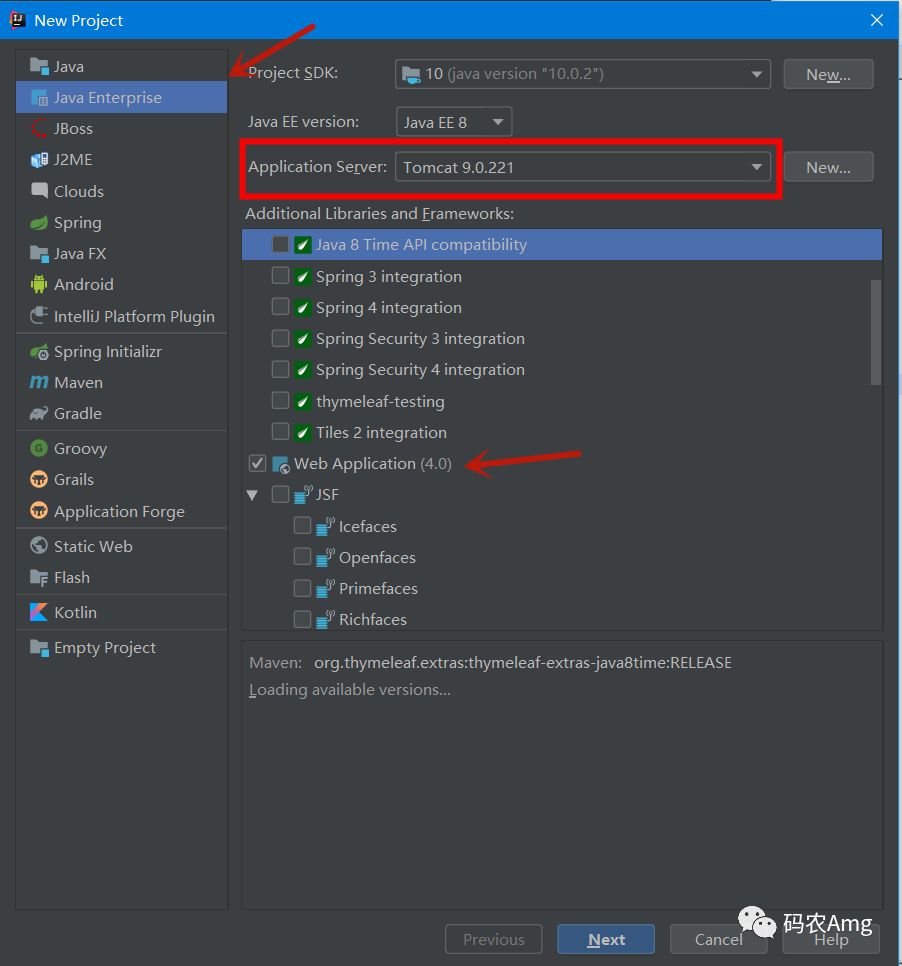This screenshot has width=902, height=966.
Task: Click the frameworks list vertical scrollbar
Action: coord(876,333)
